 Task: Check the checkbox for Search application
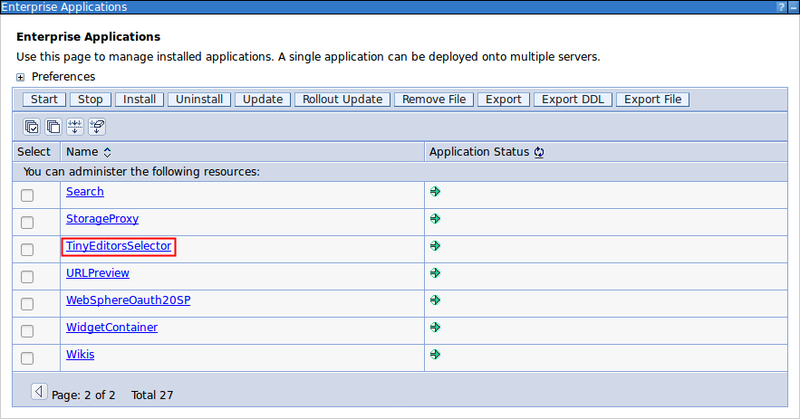pyautogui.click(x=27, y=195)
